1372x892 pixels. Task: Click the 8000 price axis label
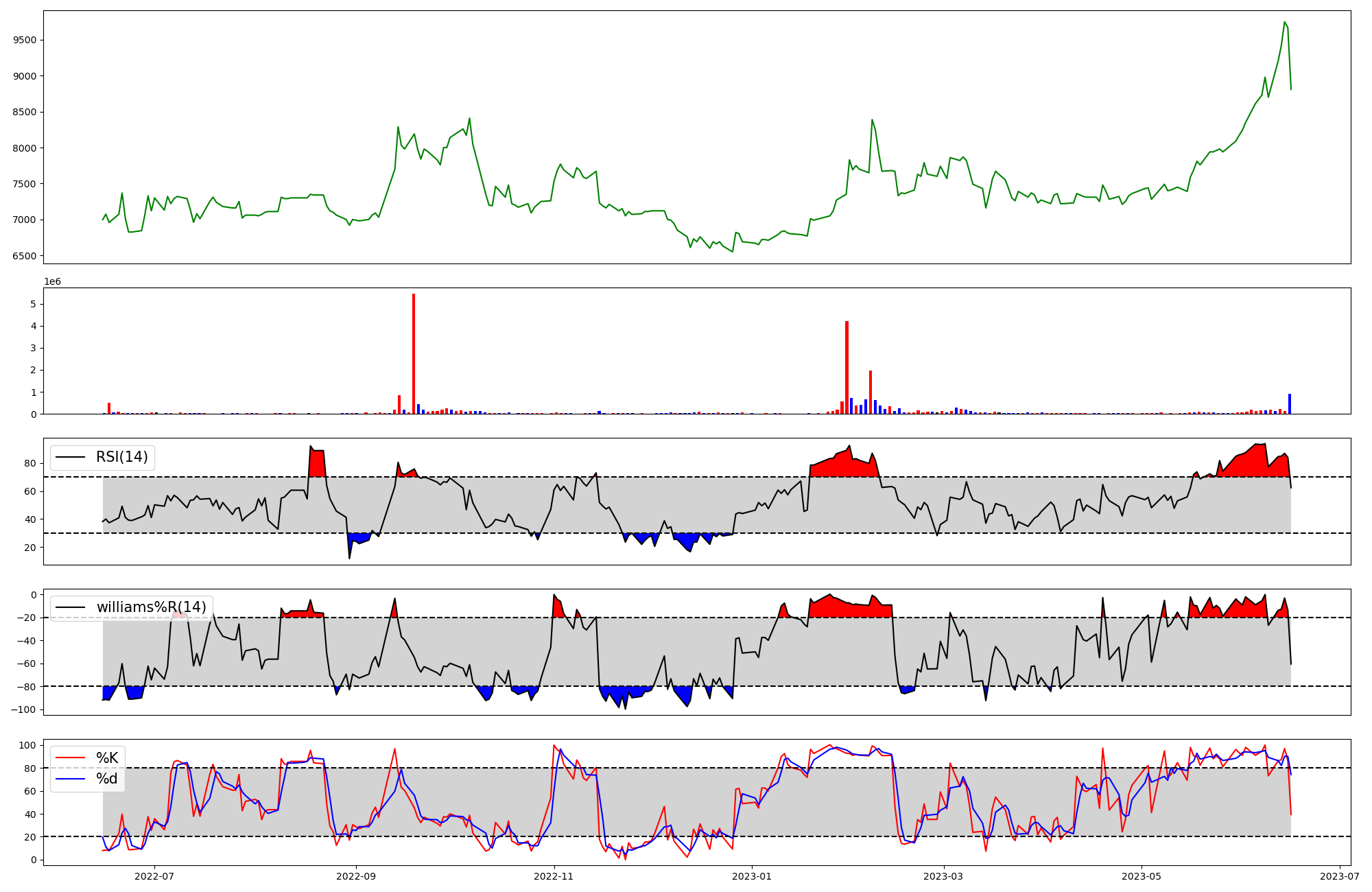(25, 148)
